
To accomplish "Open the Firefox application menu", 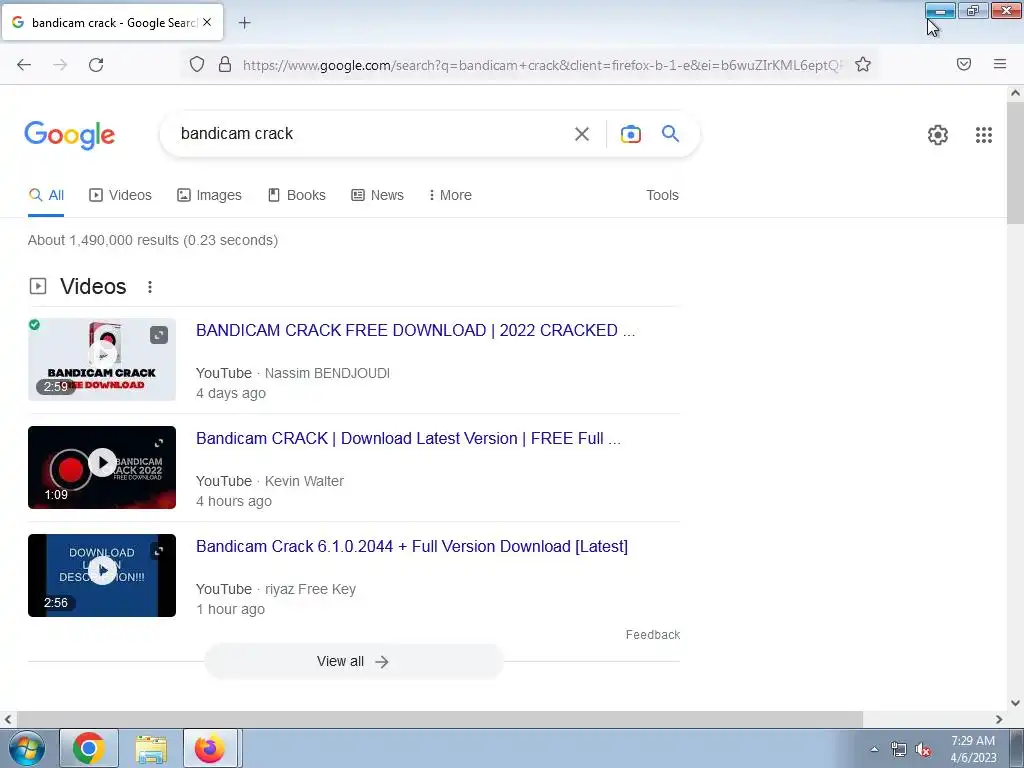I will [1000, 64].
